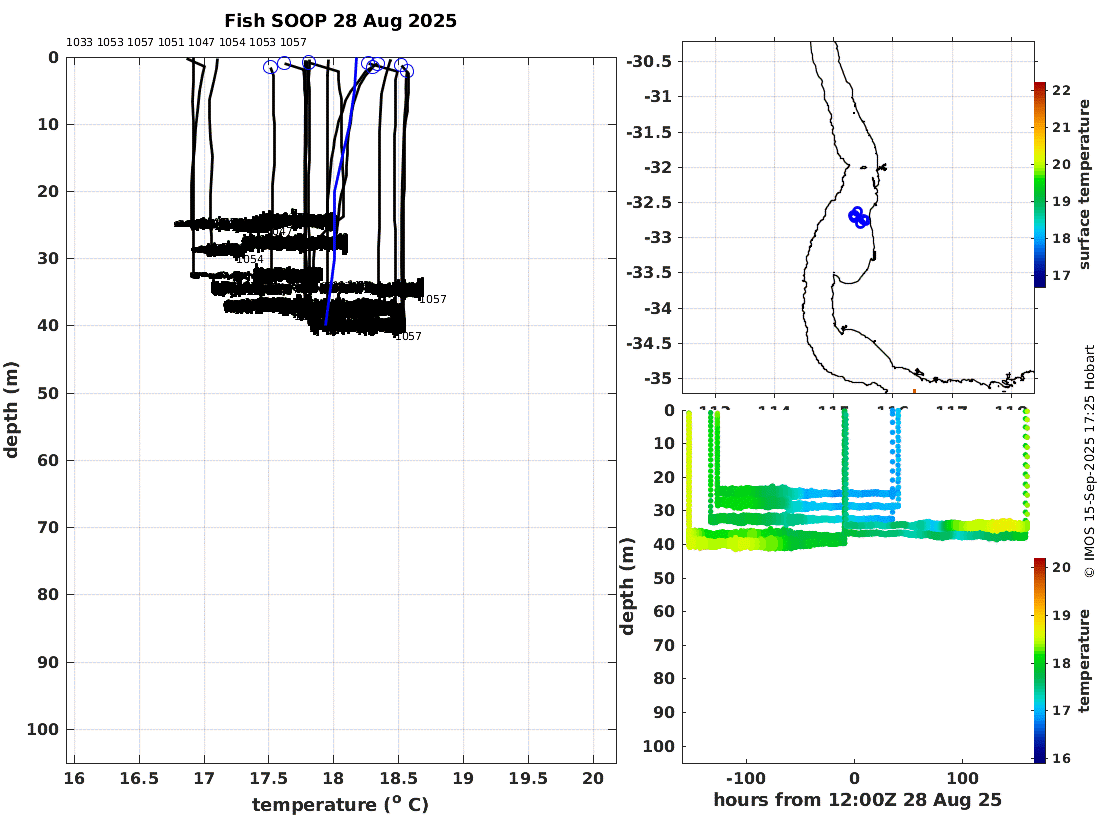
Task: Click the "17.5" tick on the temperature axis
Action: [269, 778]
